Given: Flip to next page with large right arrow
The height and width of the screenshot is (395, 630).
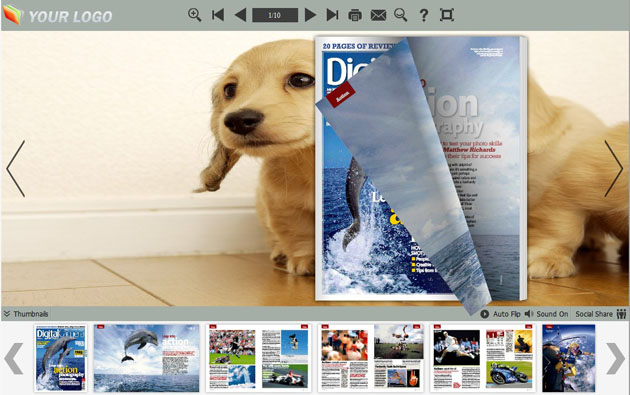Looking at the screenshot, I should [614, 169].
